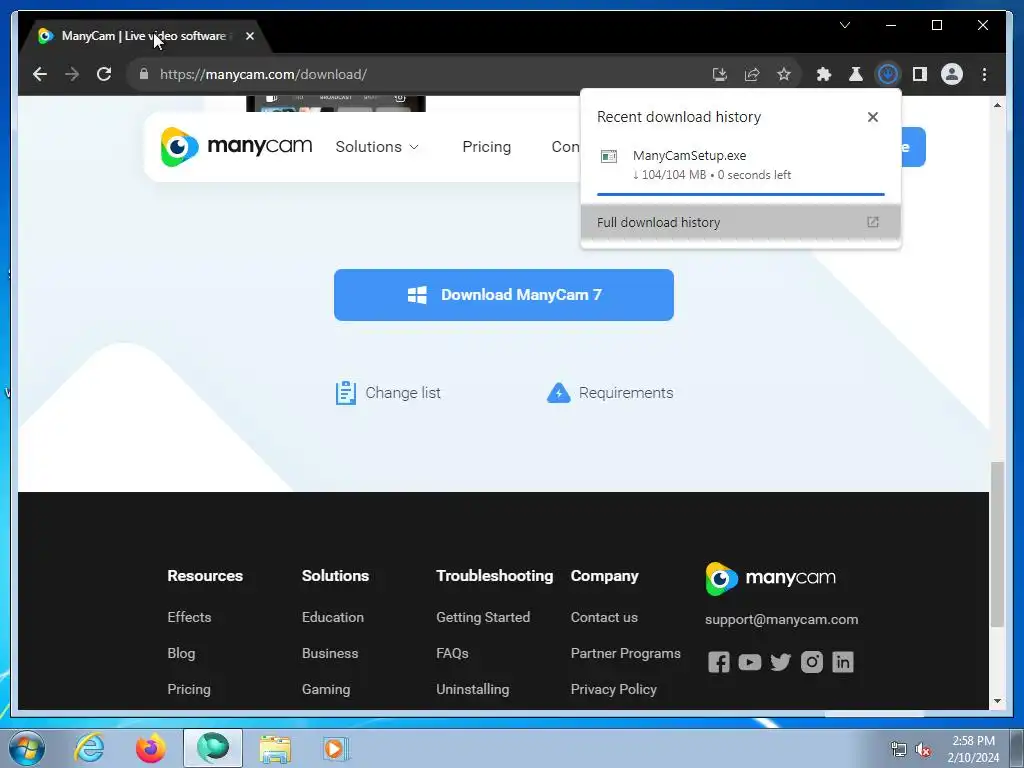This screenshot has width=1024, height=768.
Task: Open the tab search chevron
Action: click(844, 25)
